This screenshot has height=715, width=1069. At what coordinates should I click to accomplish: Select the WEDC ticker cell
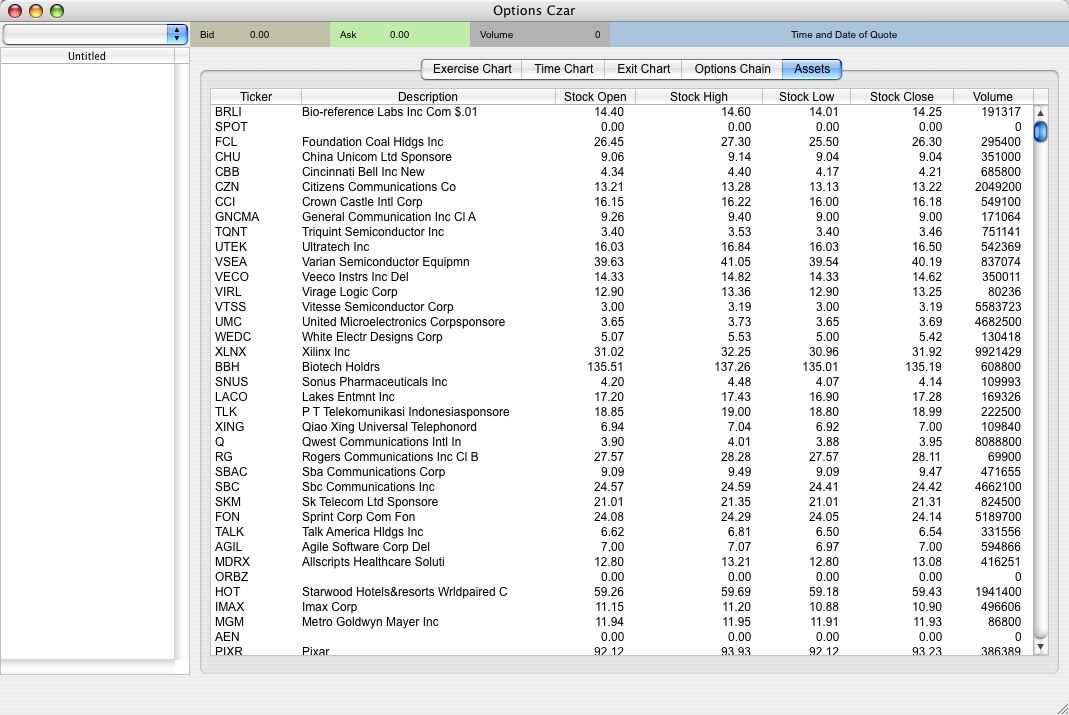pos(232,337)
